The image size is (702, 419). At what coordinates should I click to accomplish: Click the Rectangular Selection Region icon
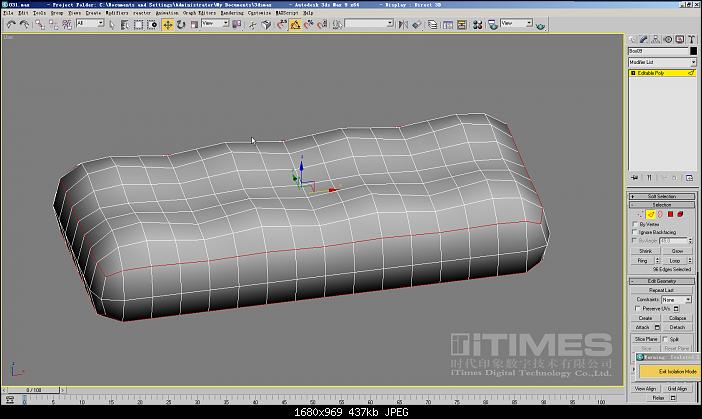tap(138, 25)
